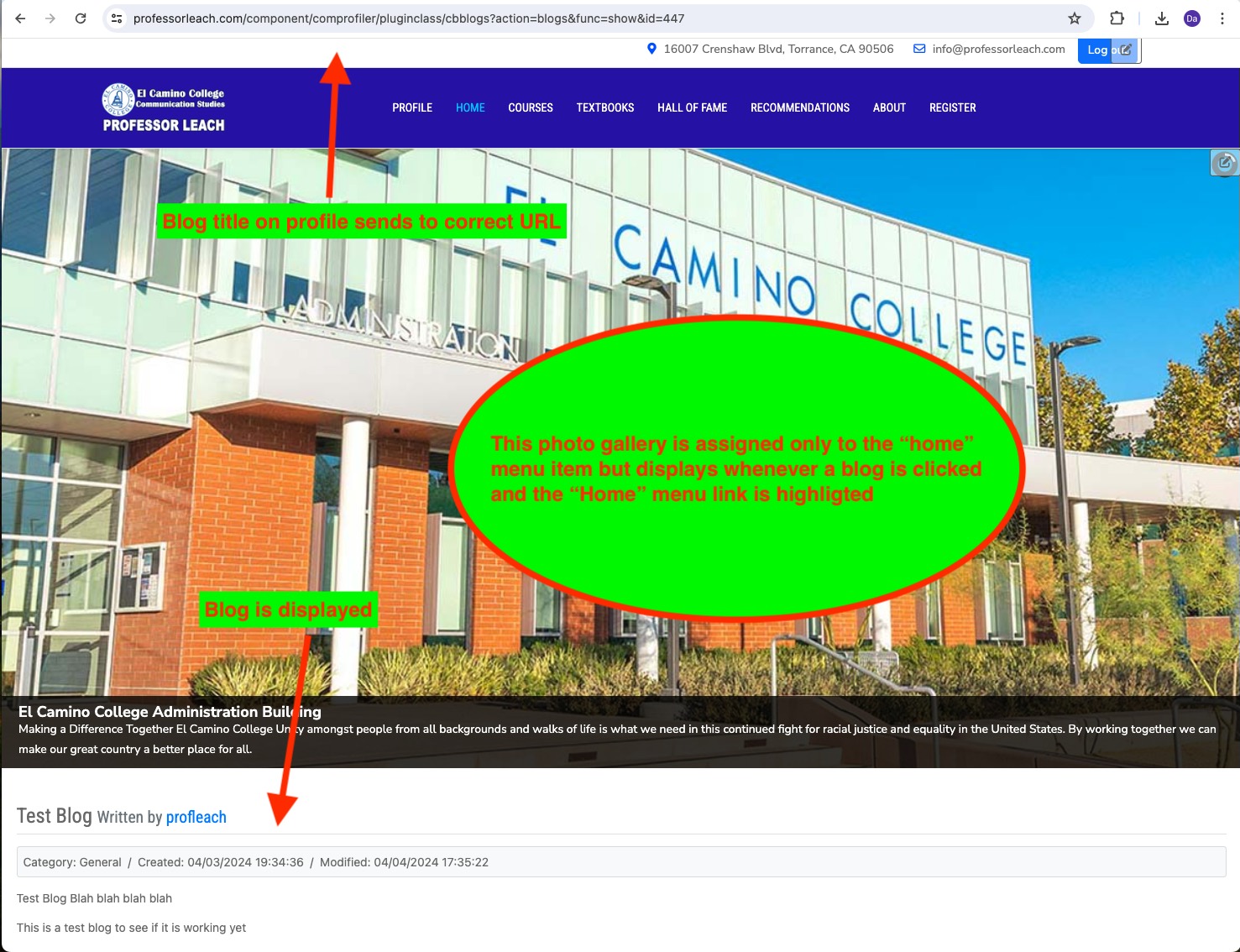Open the RECOMMENDATIONS menu item
Viewport: 1240px width, 952px height.
(x=800, y=107)
